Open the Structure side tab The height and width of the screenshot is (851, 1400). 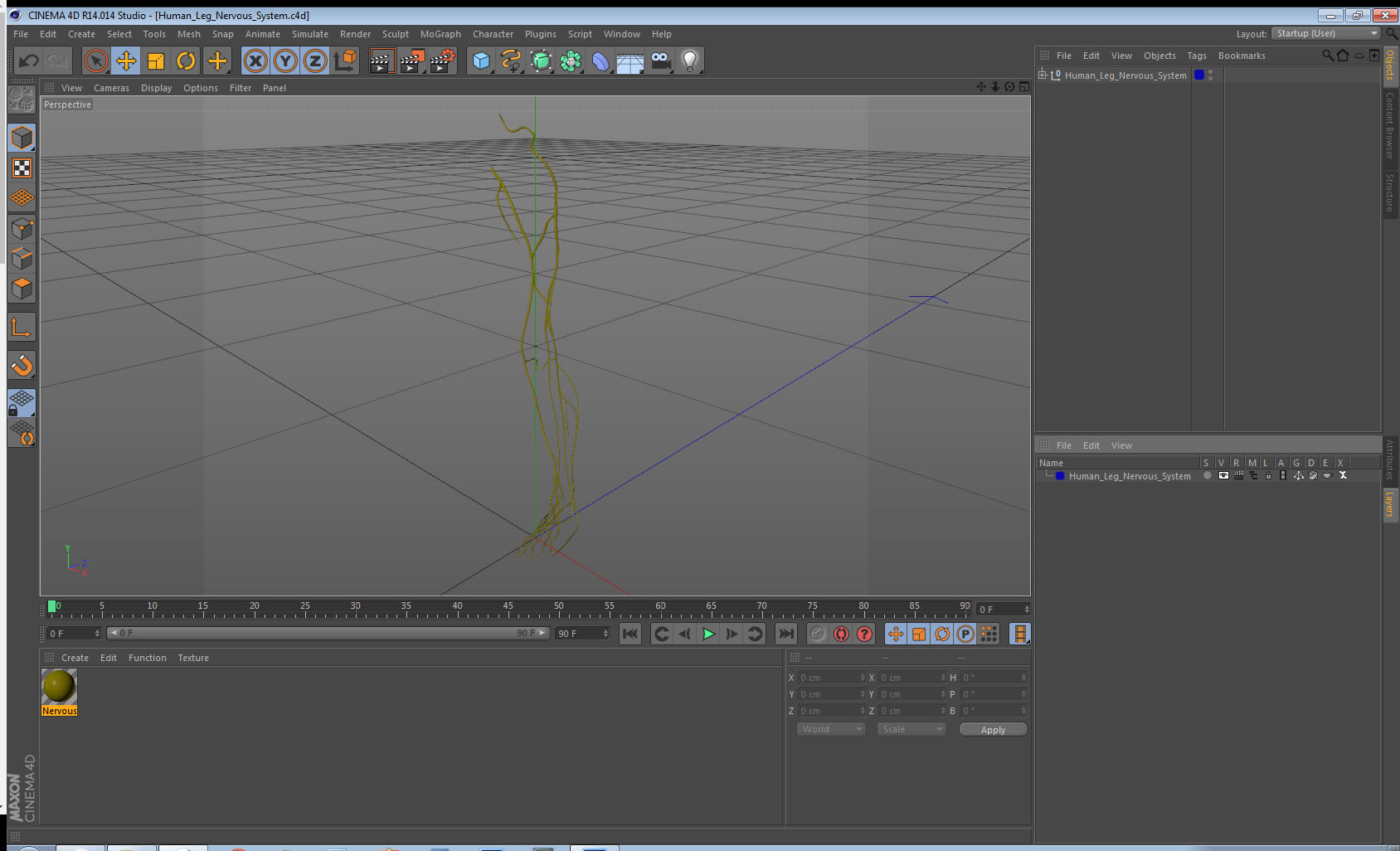[x=1390, y=192]
